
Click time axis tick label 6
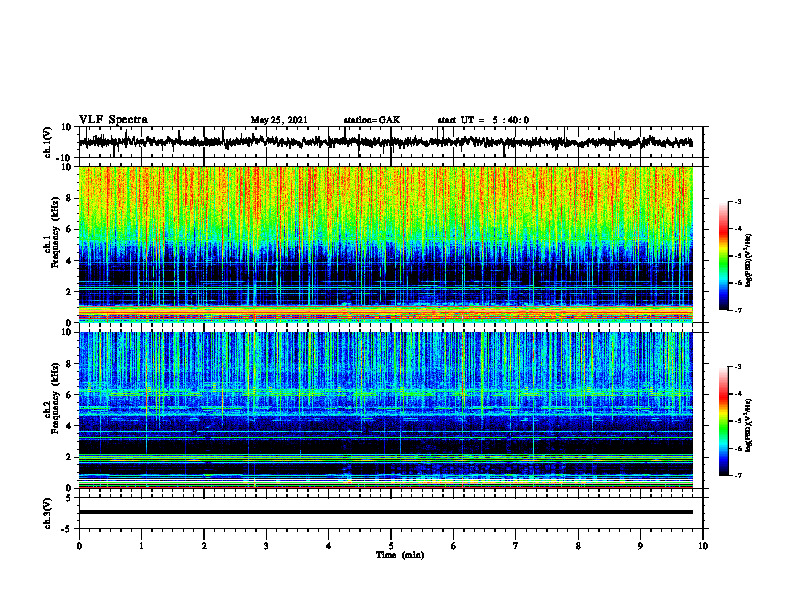coord(454,546)
